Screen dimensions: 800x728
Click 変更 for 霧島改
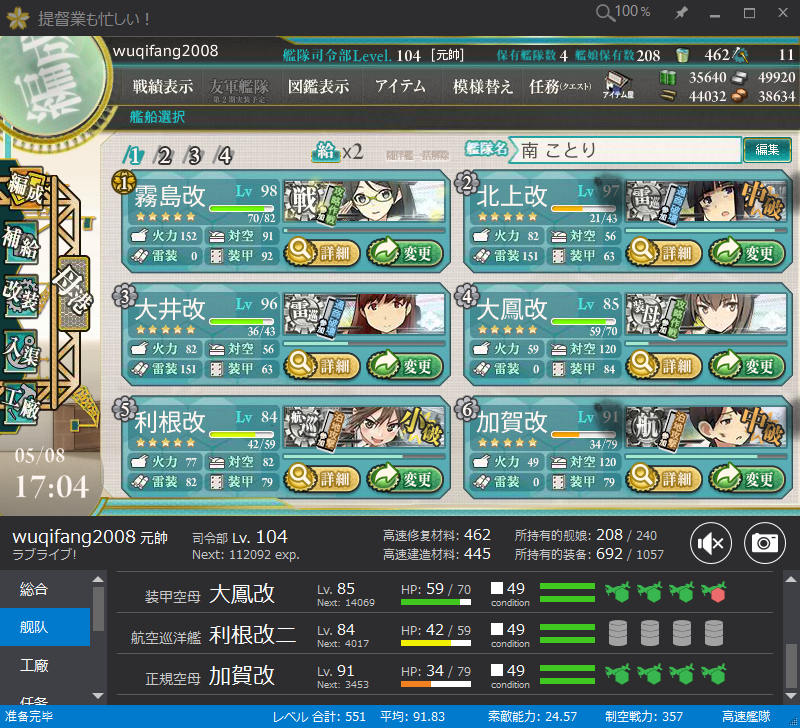[x=406, y=252]
